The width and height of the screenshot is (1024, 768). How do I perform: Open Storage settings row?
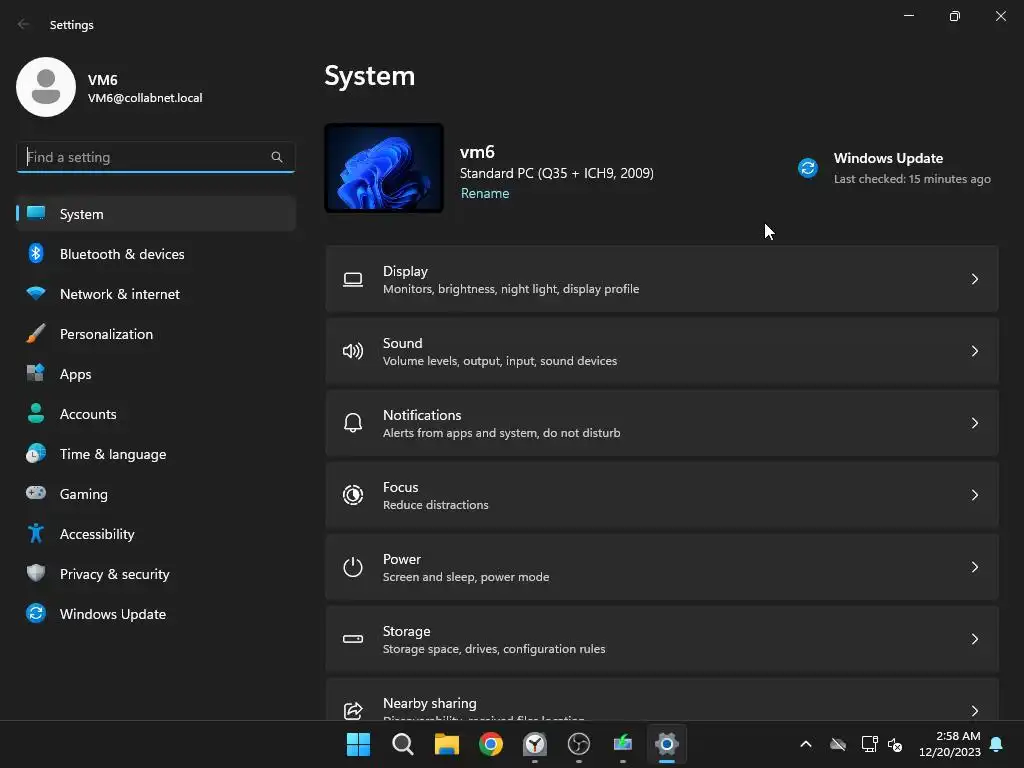coord(662,639)
